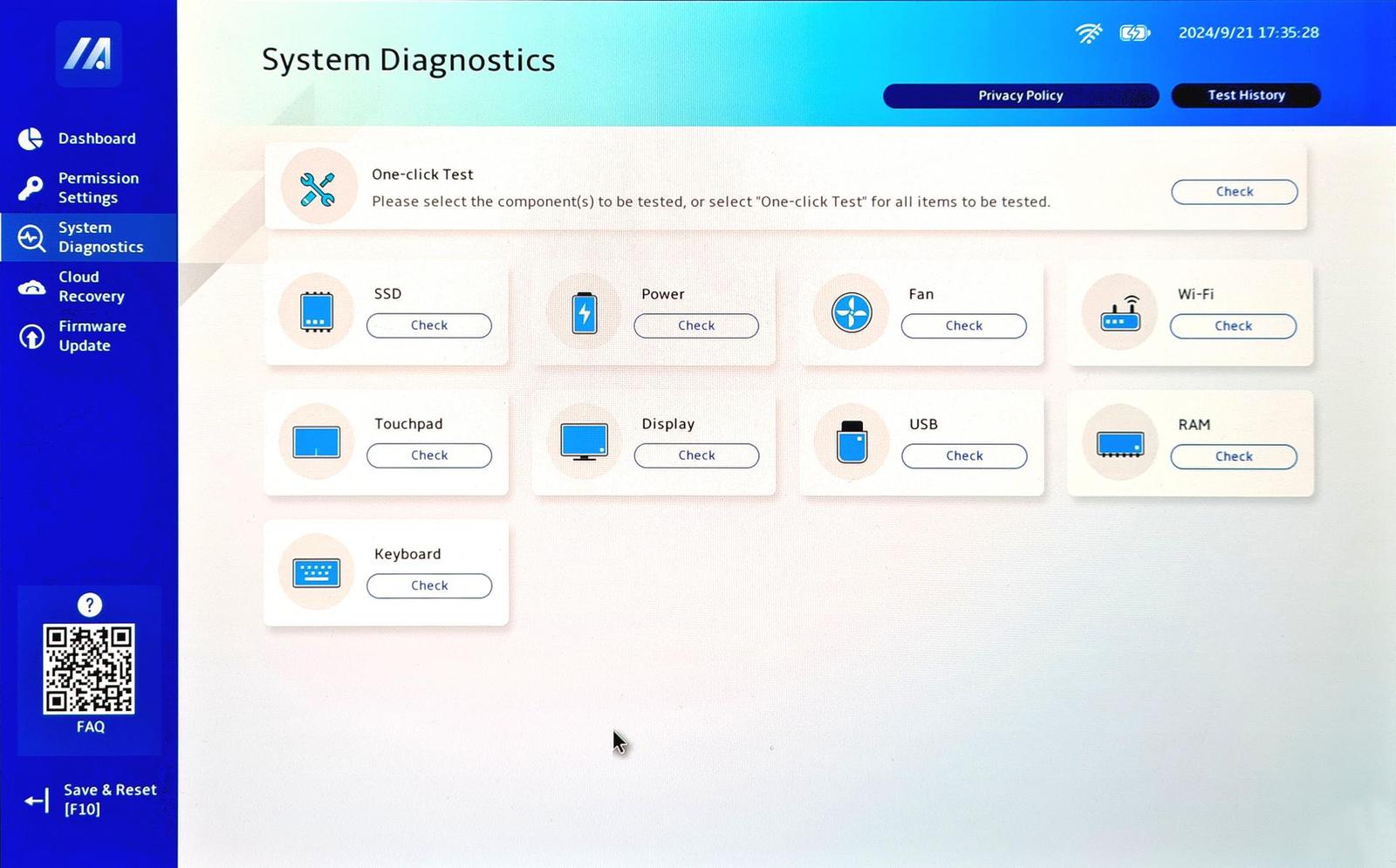
Task: Click the One-click Test wrench icon
Action: coord(318,188)
